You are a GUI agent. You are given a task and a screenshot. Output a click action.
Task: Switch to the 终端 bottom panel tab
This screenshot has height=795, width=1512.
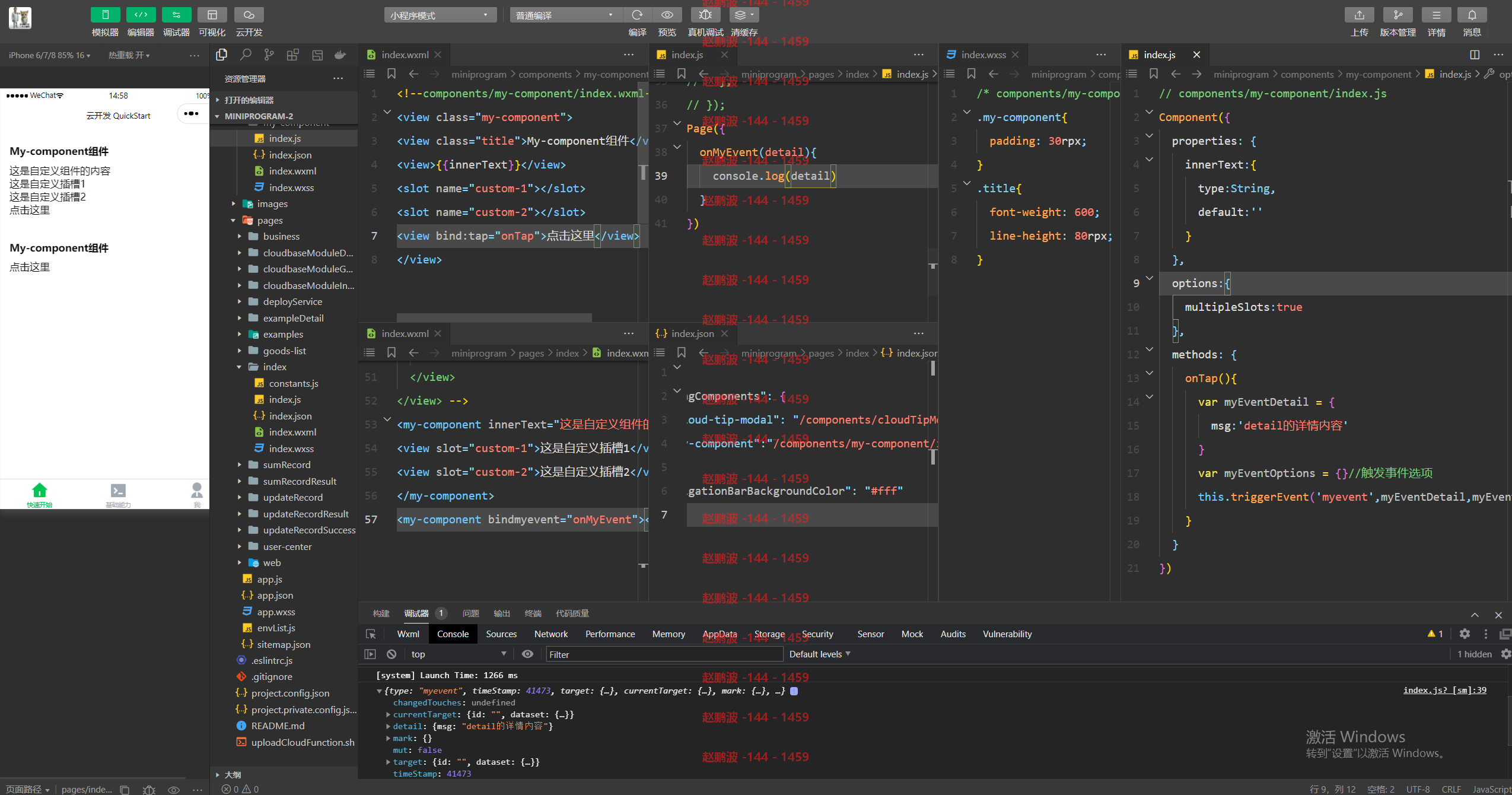(x=533, y=613)
